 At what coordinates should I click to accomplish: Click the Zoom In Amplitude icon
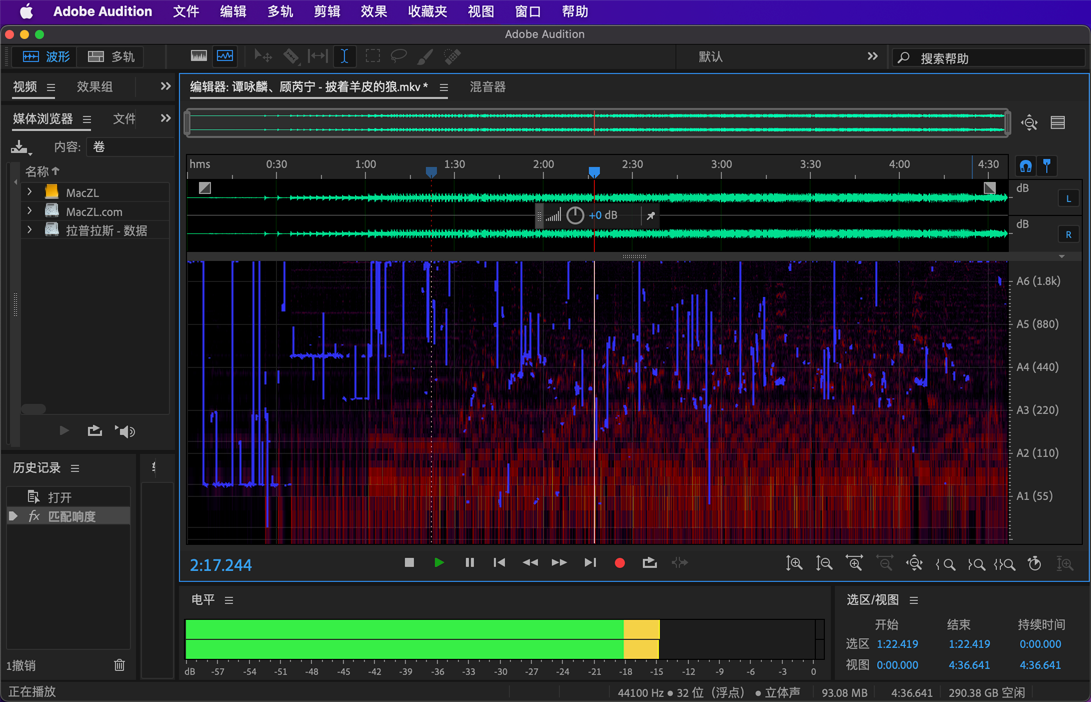(794, 564)
